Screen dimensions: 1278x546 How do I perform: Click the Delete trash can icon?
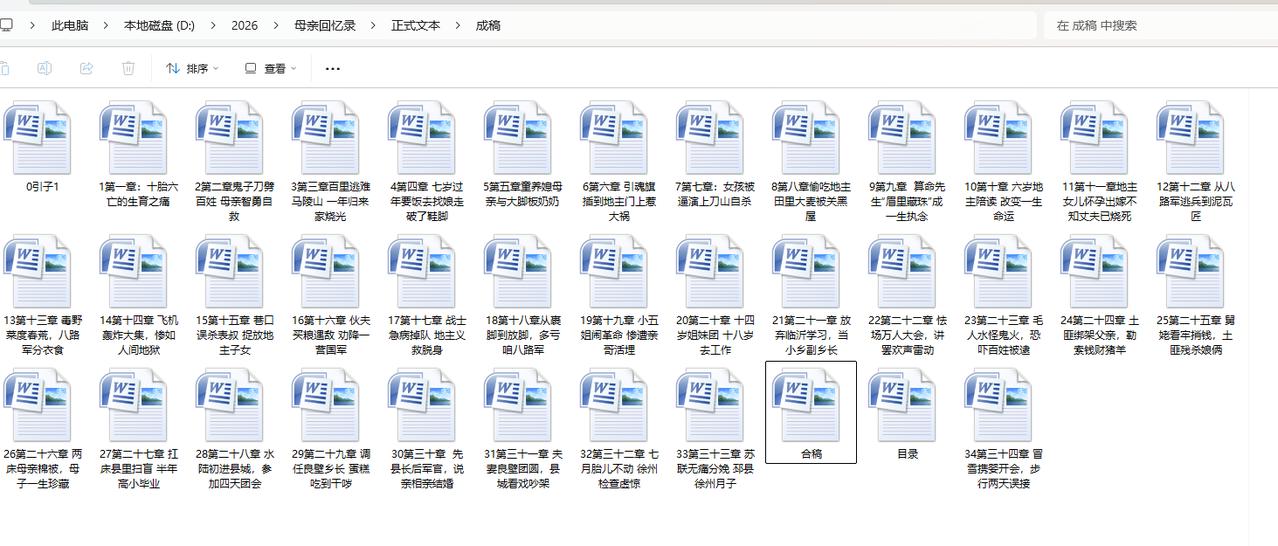pyautogui.click(x=128, y=68)
